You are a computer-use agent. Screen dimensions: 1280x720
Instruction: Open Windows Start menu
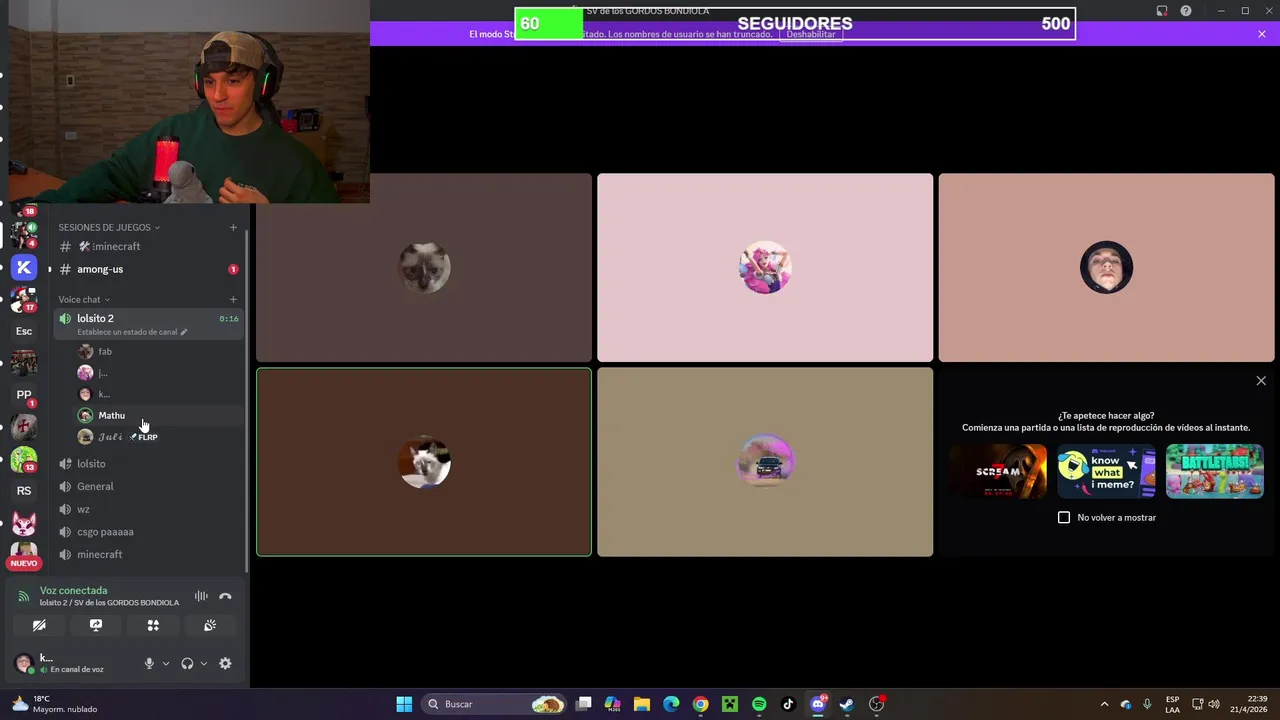(x=404, y=704)
